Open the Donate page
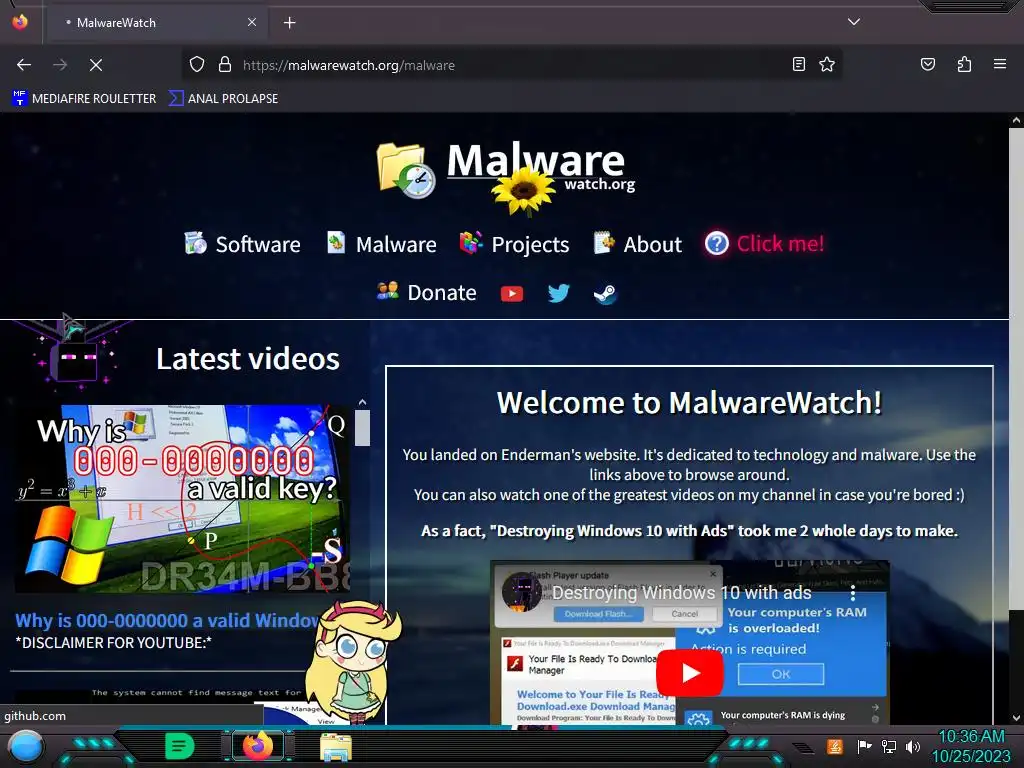The image size is (1024, 768). click(426, 292)
